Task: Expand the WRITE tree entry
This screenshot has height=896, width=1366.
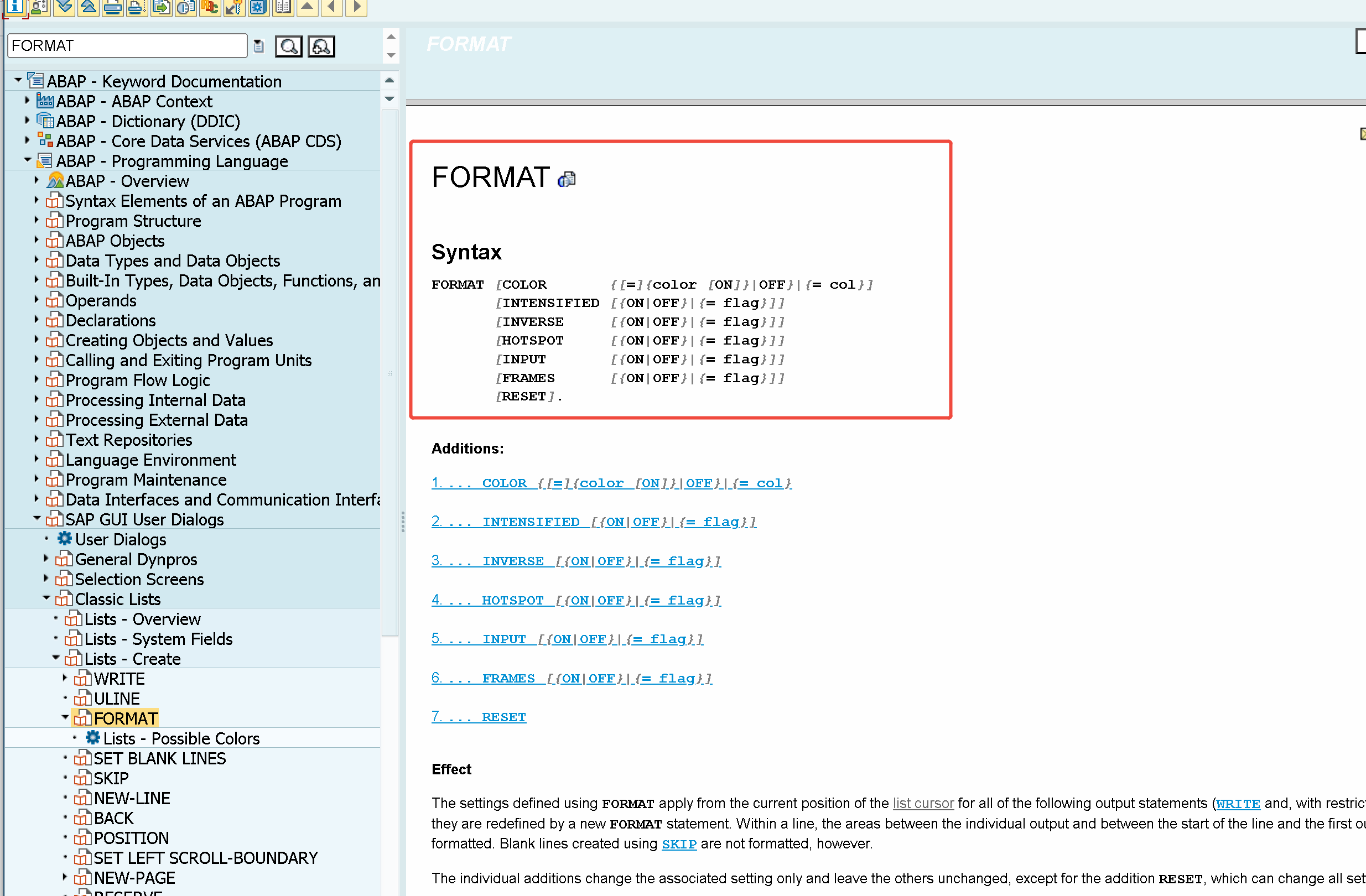Action: (65, 678)
